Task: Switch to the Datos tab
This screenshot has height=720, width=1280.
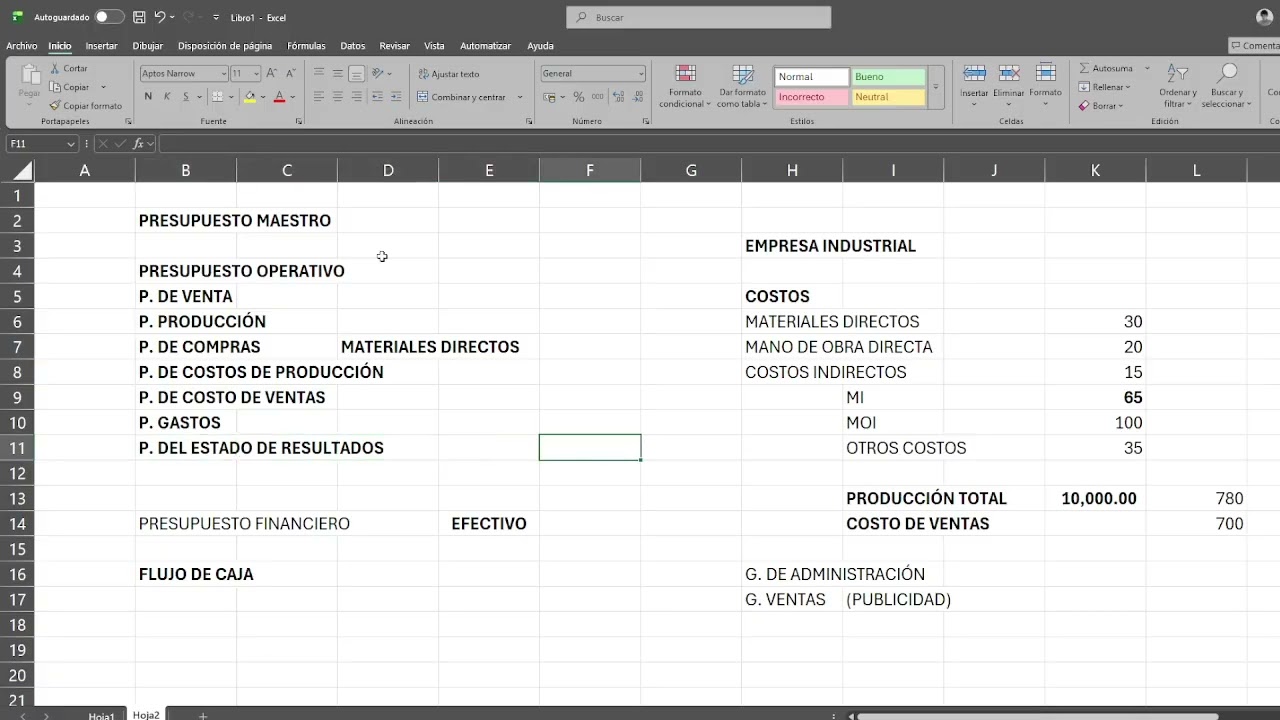Action: tap(352, 46)
